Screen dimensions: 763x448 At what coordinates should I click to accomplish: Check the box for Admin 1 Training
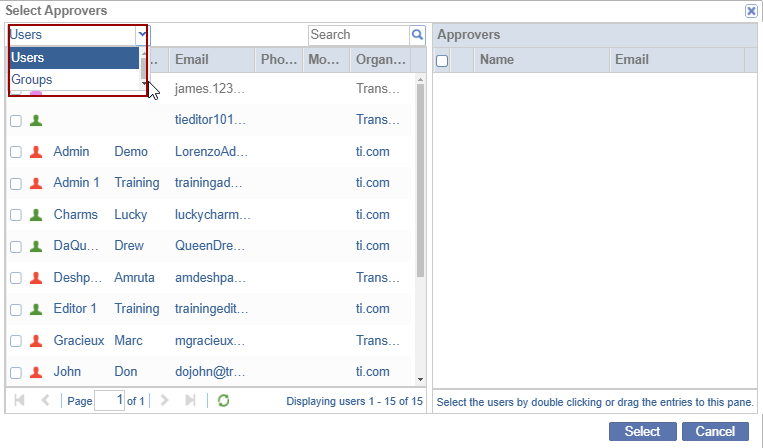16,184
